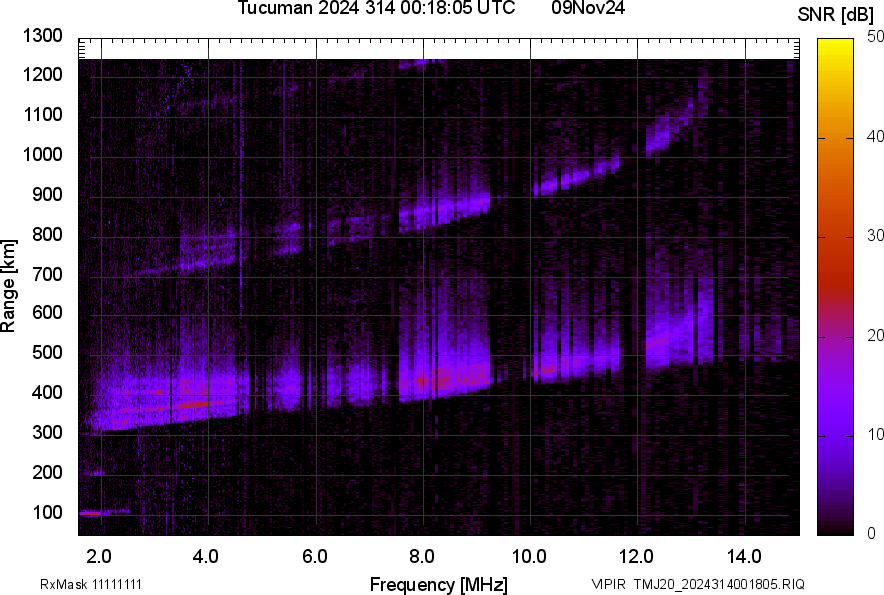The width and height of the screenshot is (884, 595).
Task: Click the range tick label '200'
Action: pos(47,472)
